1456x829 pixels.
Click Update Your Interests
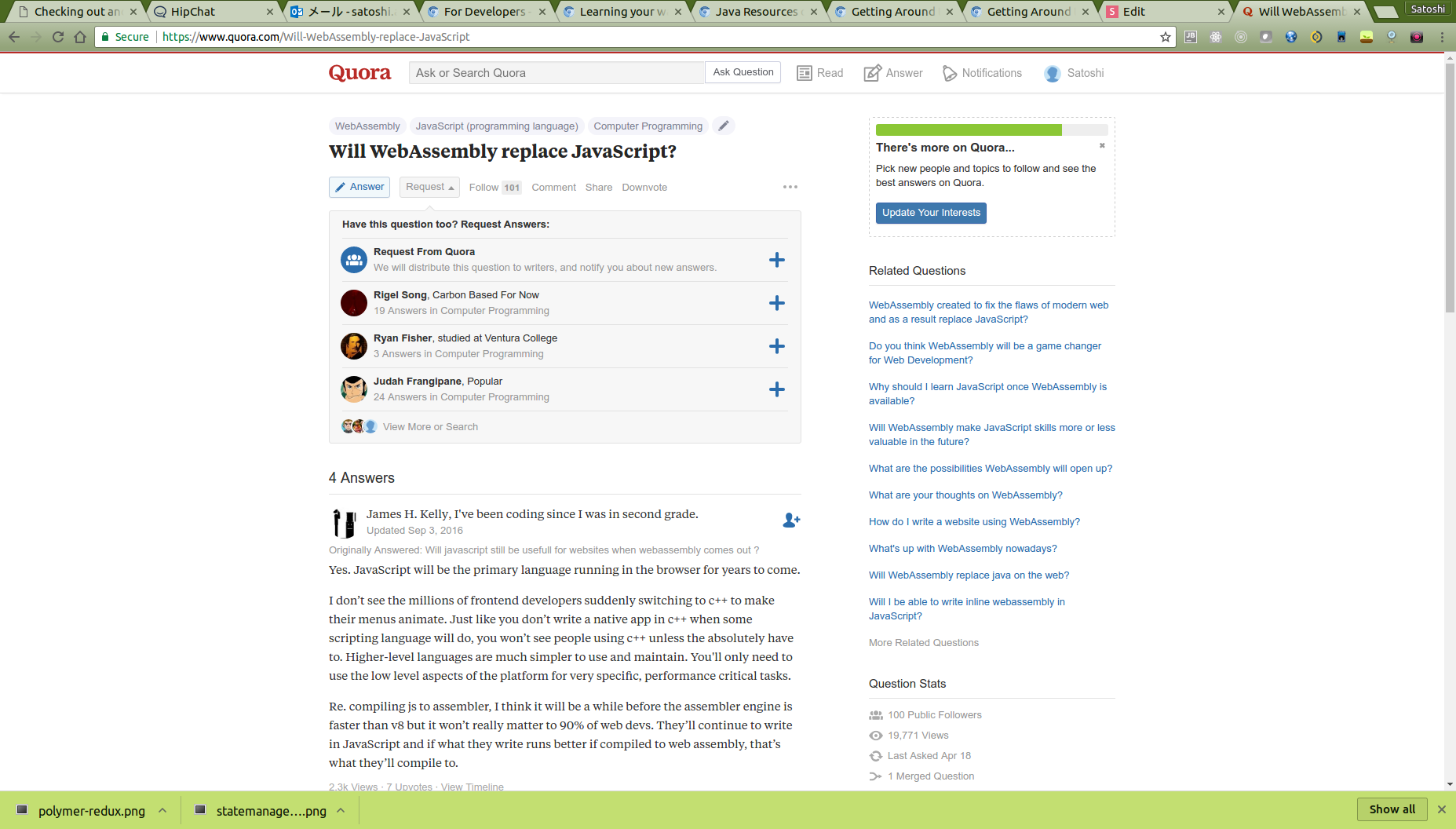pyautogui.click(x=931, y=213)
